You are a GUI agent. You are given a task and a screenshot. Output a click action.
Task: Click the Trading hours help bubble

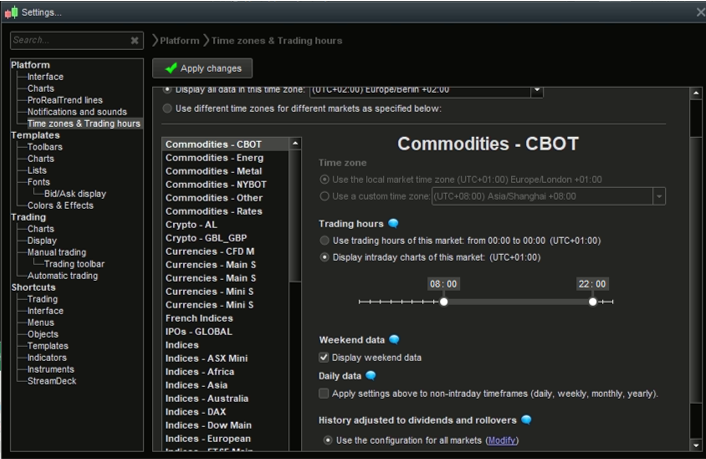click(x=393, y=224)
